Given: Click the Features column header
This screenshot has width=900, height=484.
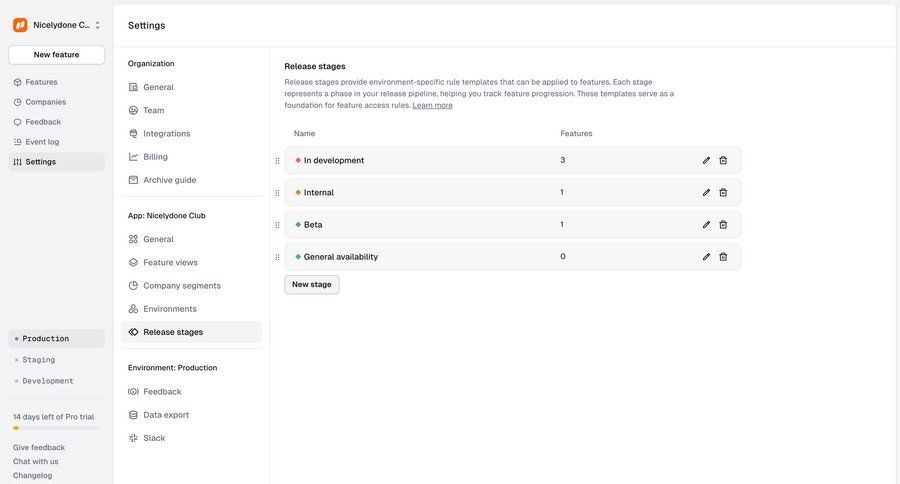Looking at the screenshot, I should [576, 133].
